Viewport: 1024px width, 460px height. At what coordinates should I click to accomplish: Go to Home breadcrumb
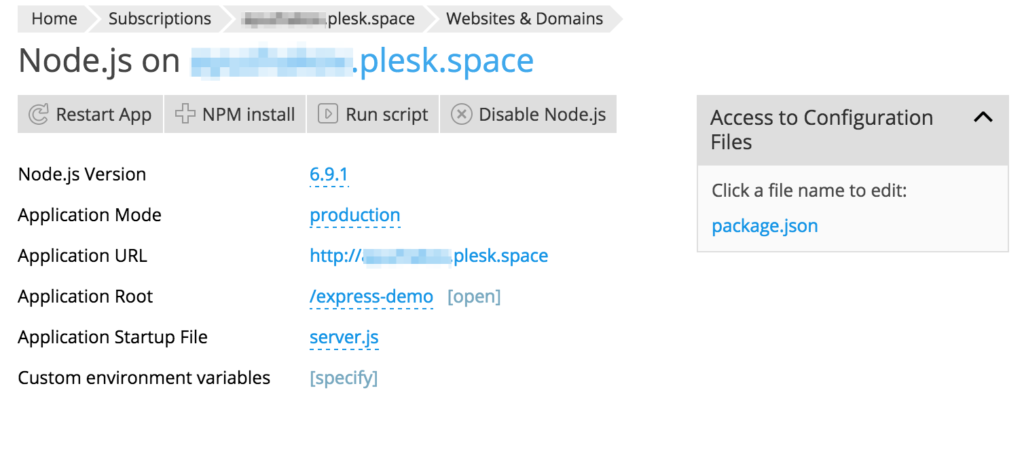tap(54, 19)
